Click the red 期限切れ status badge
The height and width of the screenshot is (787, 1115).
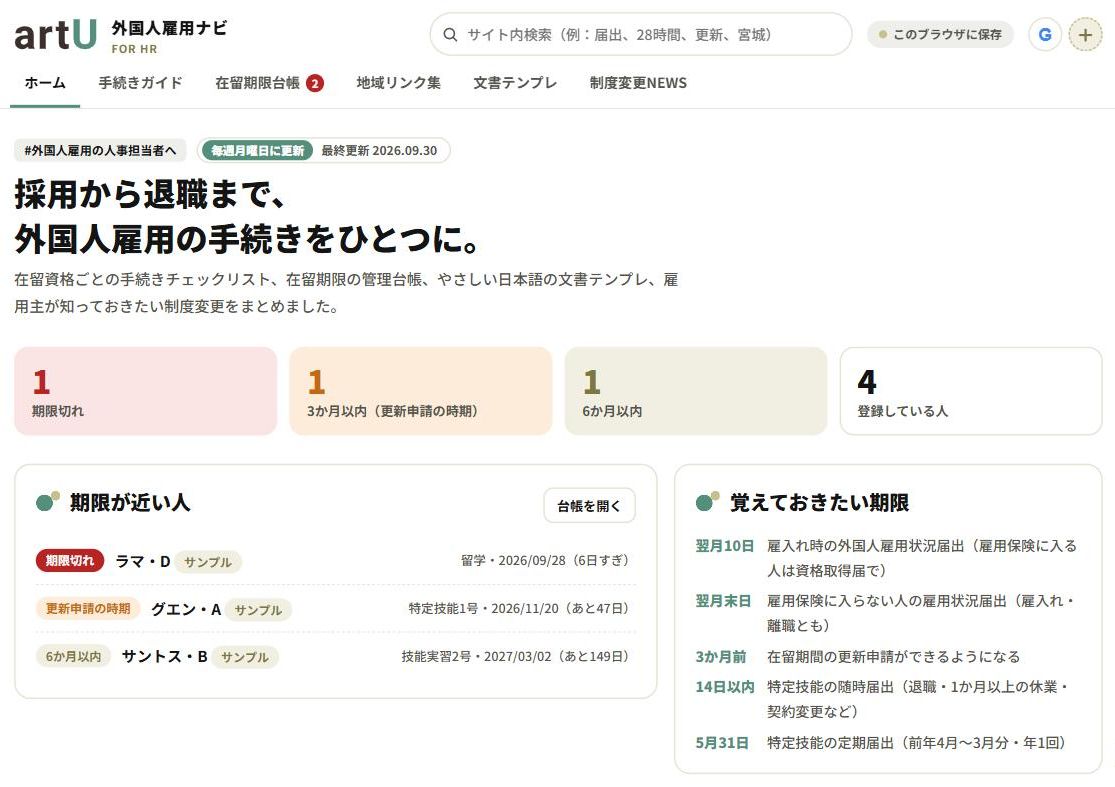click(x=70, y=560)
